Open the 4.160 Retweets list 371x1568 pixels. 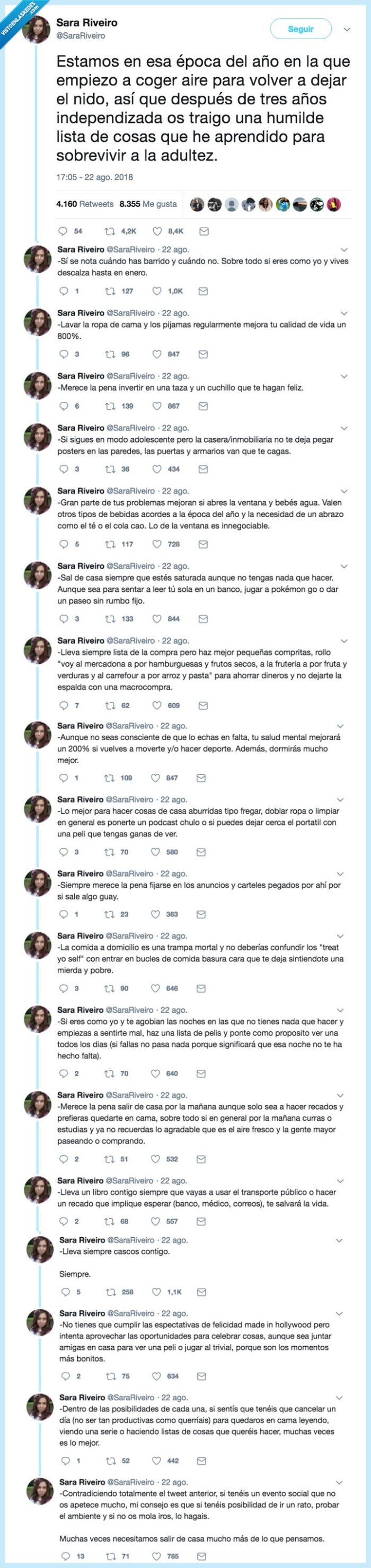(x=85, y=204)
